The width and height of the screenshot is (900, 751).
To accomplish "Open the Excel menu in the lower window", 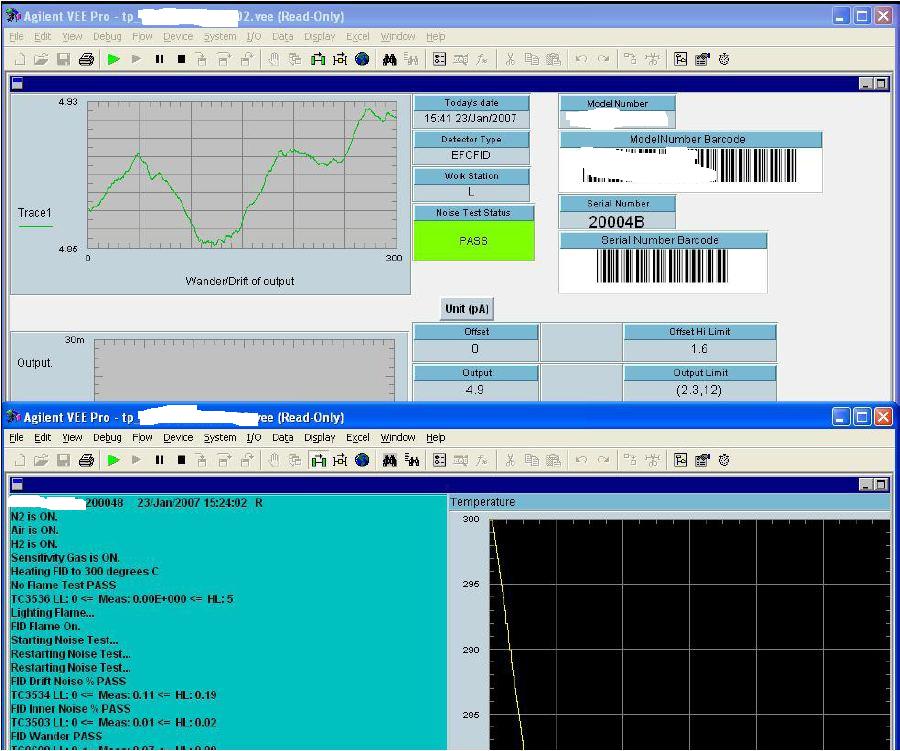I will coord(357,438).
